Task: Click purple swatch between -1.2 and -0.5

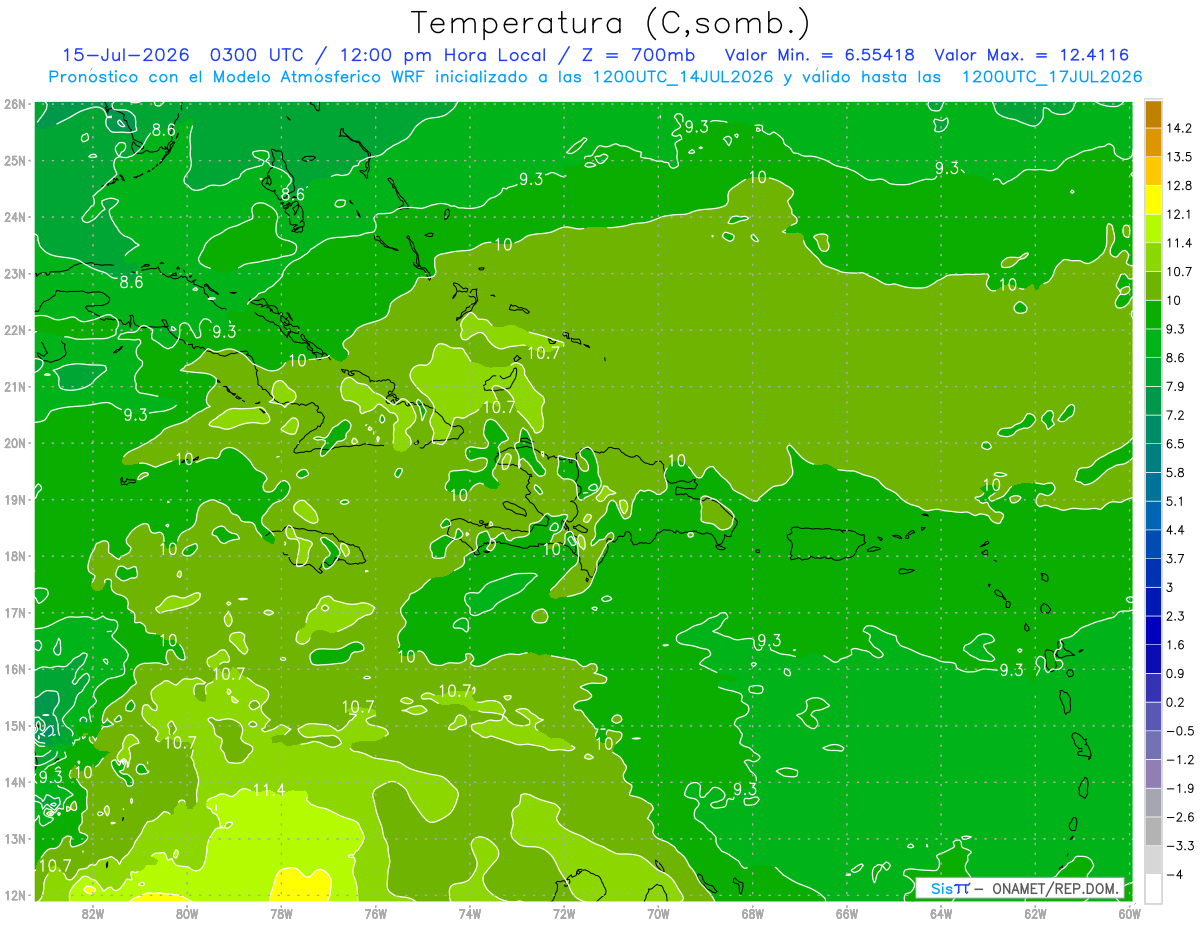Action: click(x=1153, y=745)
